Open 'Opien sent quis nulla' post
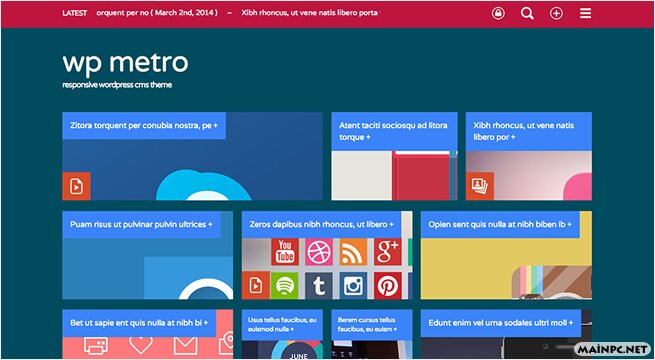The image size is (655, 360). pos(500,224)
